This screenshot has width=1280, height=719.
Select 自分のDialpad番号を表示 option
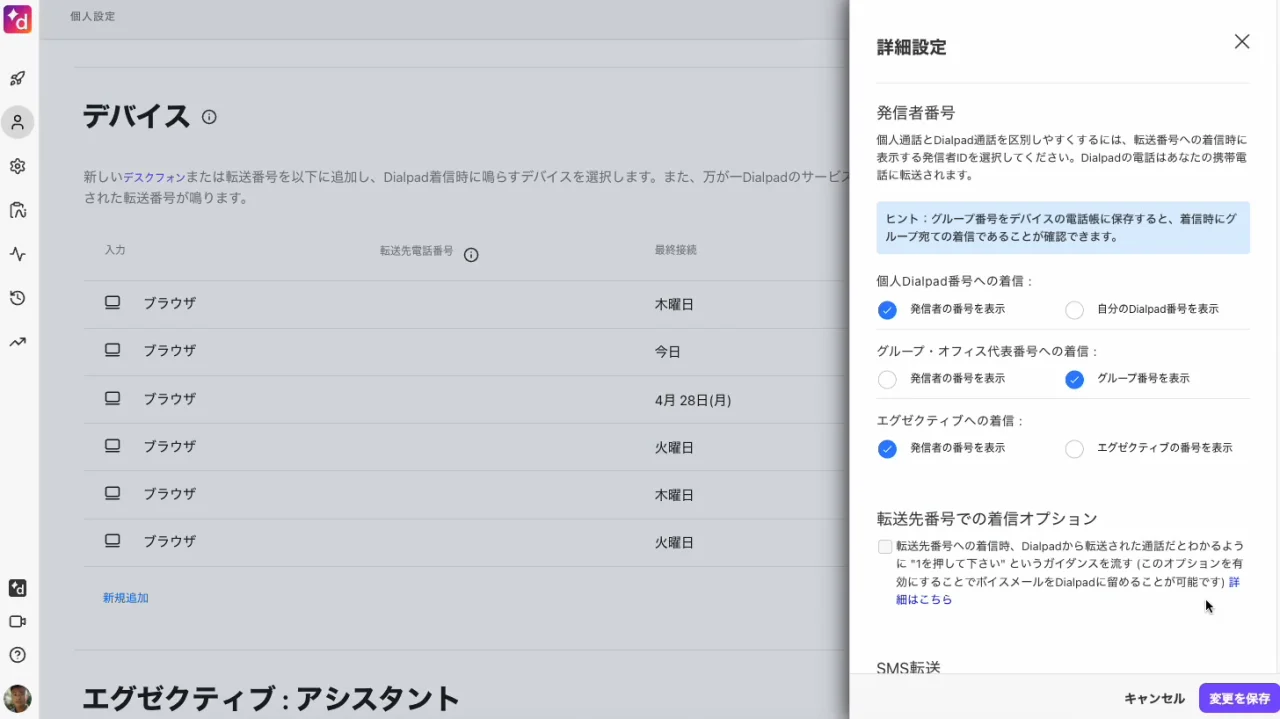[1074, 310]
